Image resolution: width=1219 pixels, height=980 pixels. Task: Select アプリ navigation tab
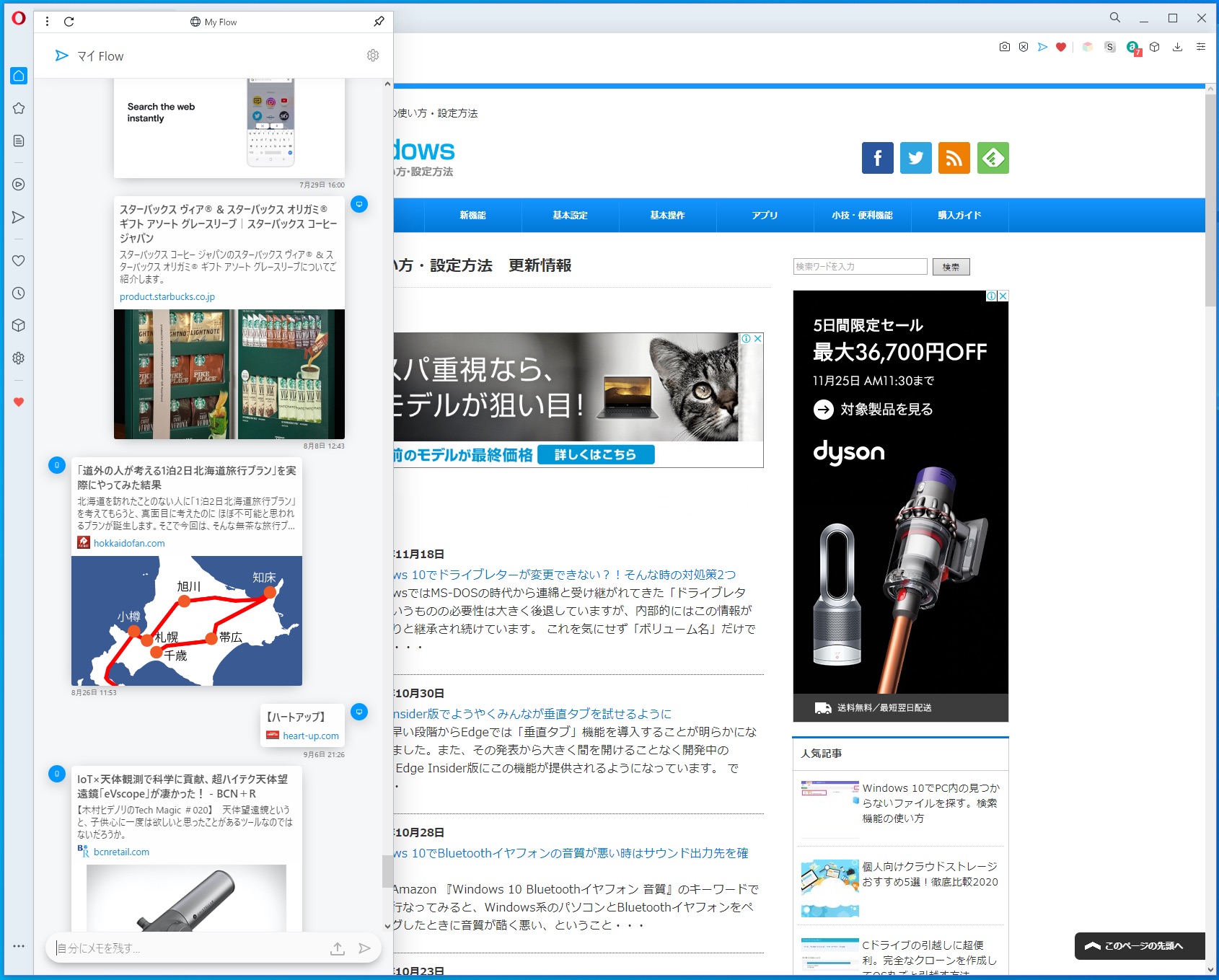(x=765, y=215)
